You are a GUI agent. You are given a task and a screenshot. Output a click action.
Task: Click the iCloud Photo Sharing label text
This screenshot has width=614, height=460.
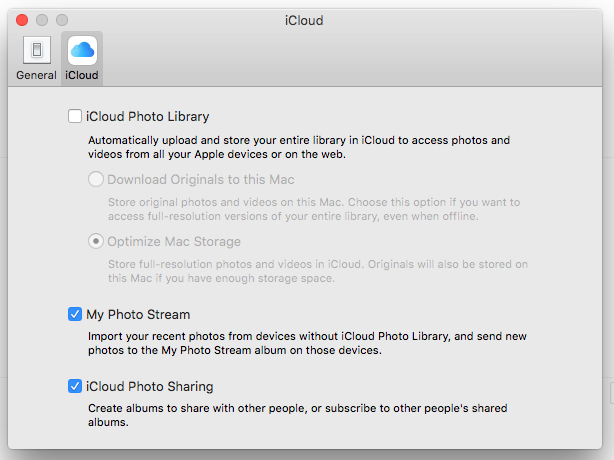tap(150, 386)
